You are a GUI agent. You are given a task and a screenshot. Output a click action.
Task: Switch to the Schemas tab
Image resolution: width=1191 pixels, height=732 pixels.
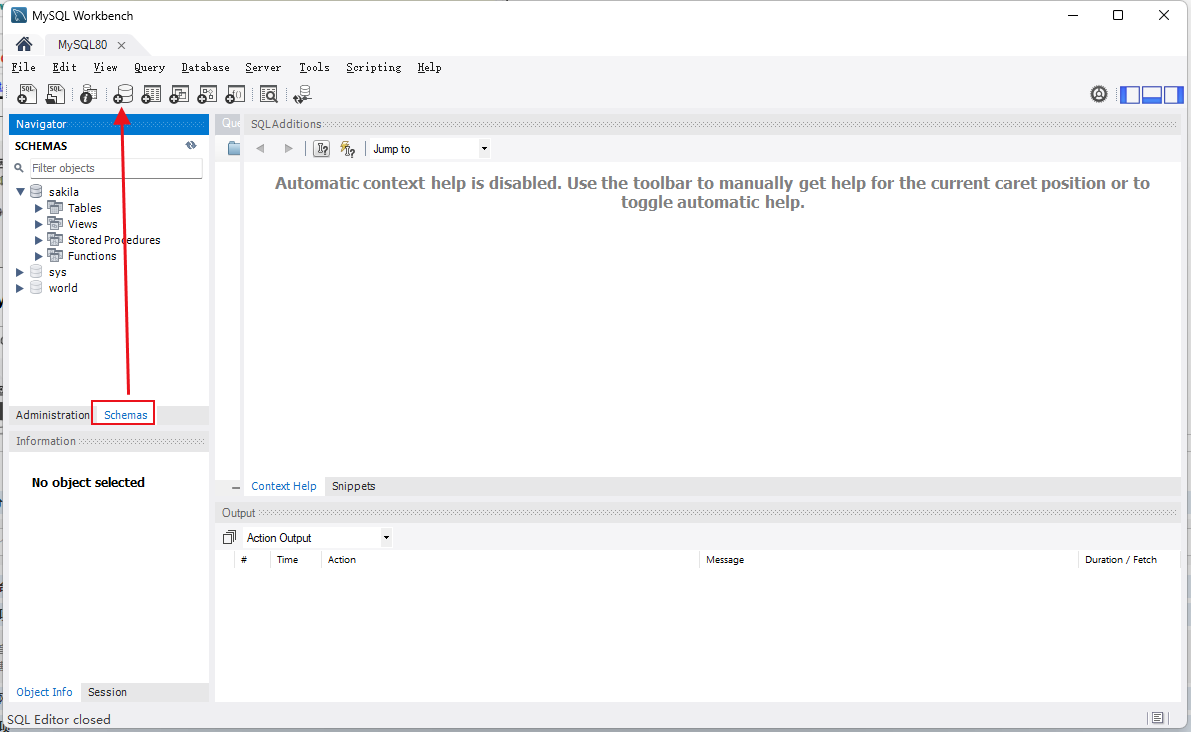click(125, 415)
